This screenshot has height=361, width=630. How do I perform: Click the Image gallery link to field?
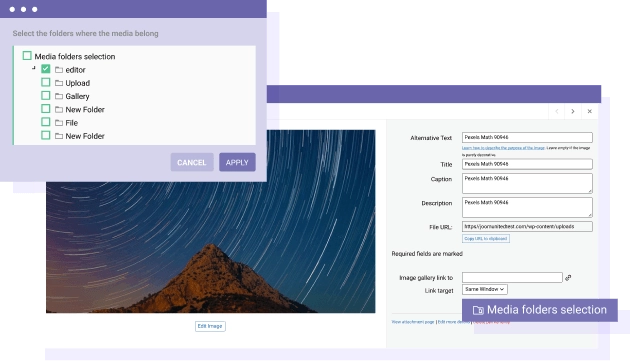coord(512,277)
